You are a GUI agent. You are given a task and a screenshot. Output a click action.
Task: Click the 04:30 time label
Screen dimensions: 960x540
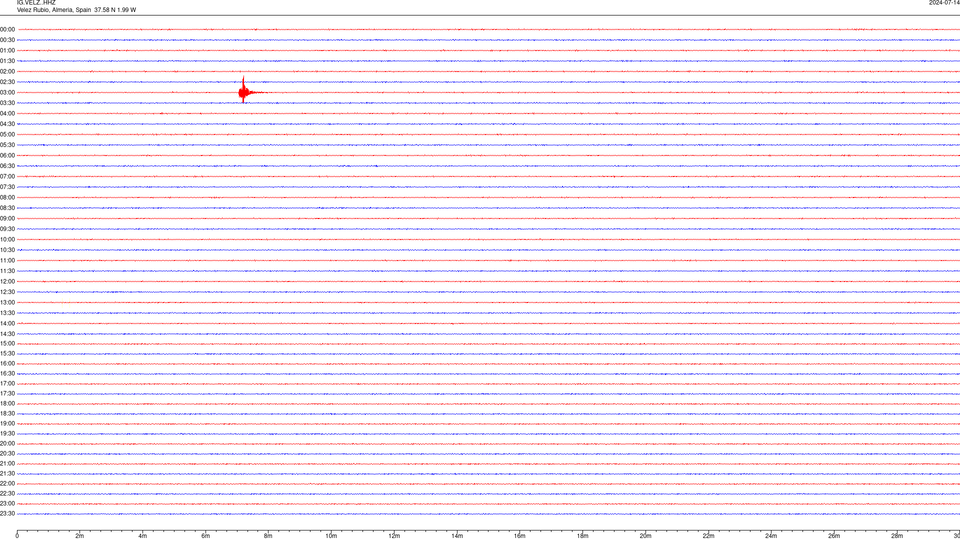click(x=7, y=124)
